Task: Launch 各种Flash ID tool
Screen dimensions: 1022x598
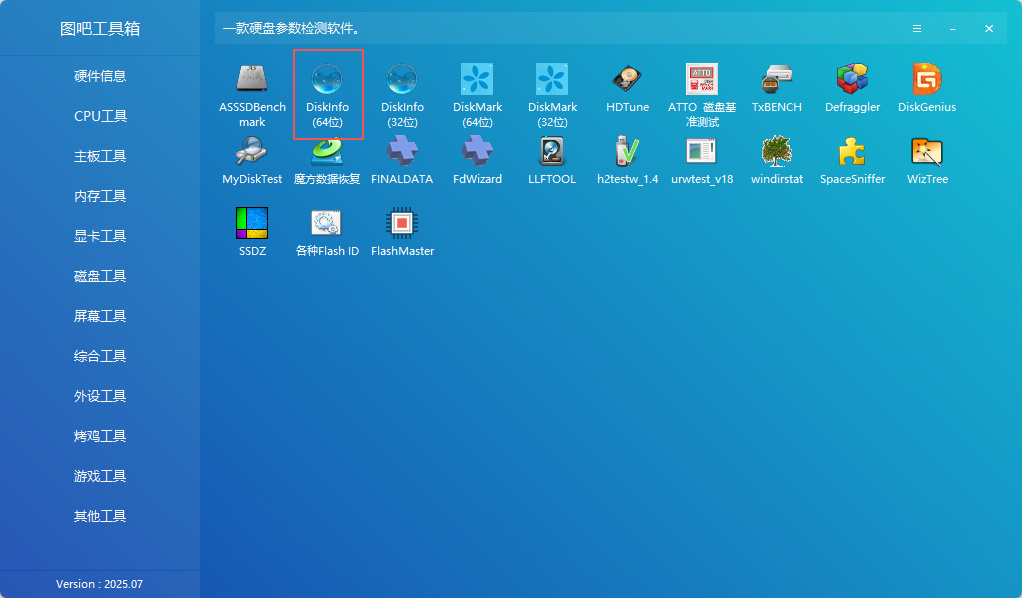Action: (327, 232)
